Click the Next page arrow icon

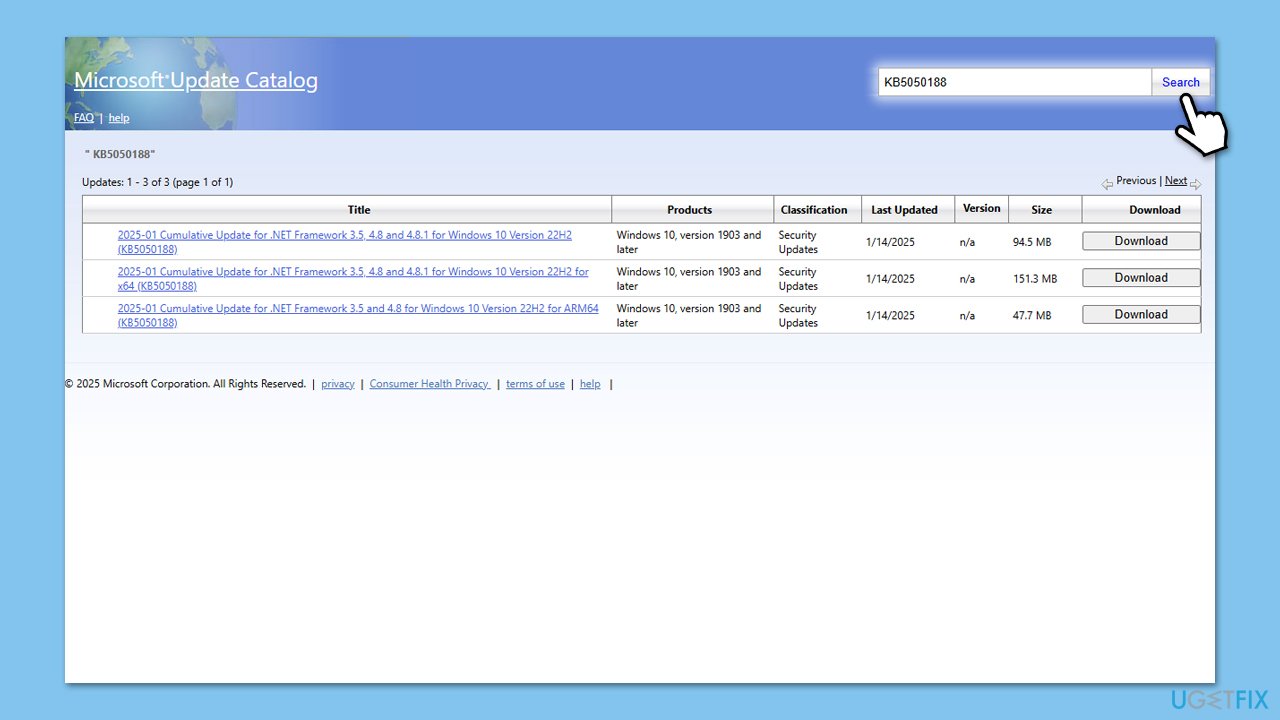[x=1196, y=184]
